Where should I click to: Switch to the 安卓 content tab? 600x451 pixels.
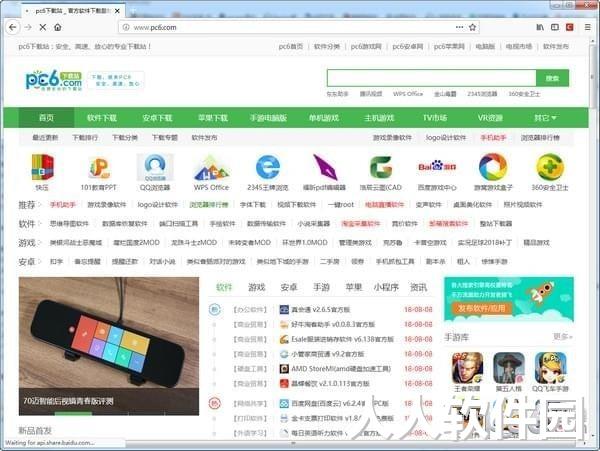[x=289, y=287]
